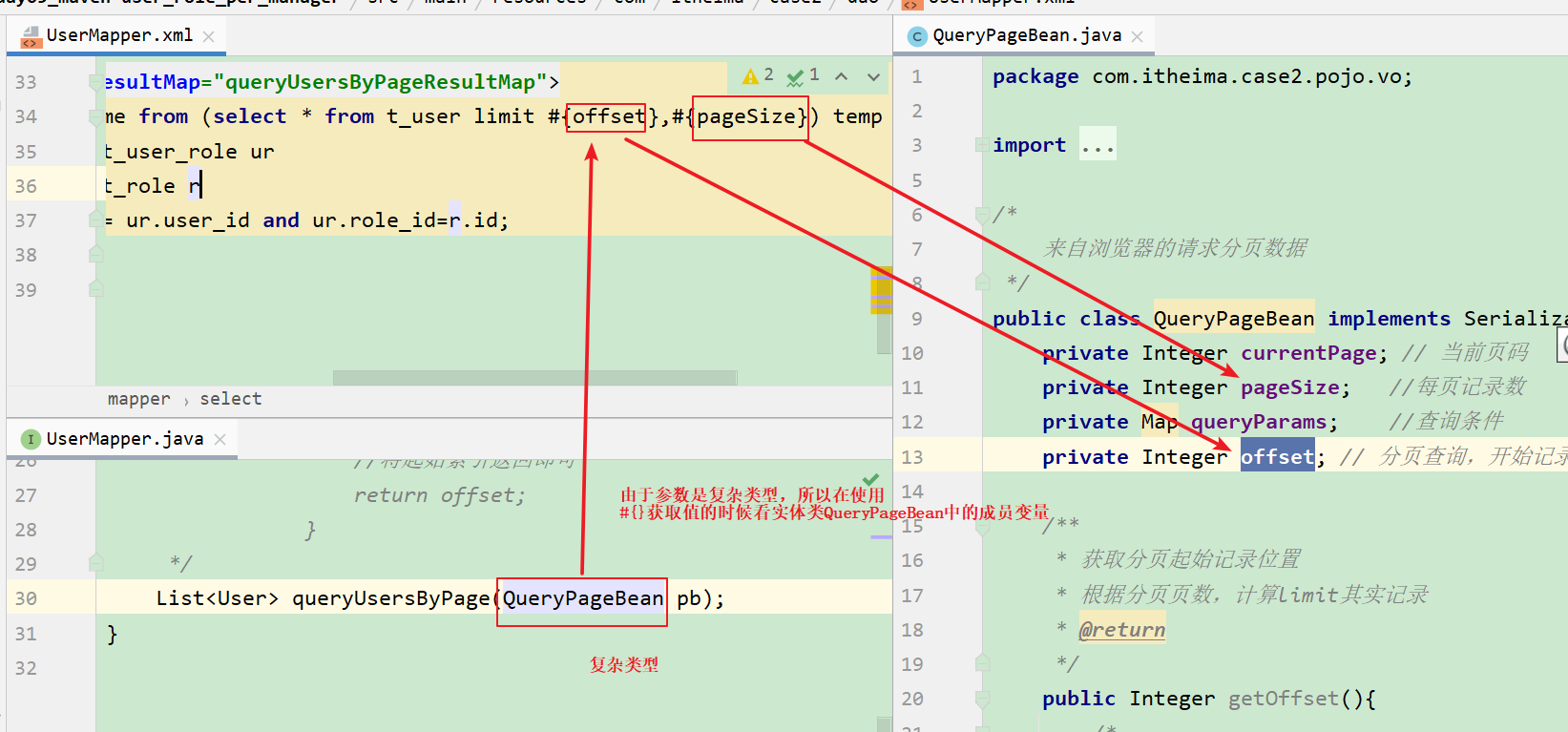Click the highlighted offset field at line 13
The width and height of the screenshot is (1568, 732).
pos(1277,457)
